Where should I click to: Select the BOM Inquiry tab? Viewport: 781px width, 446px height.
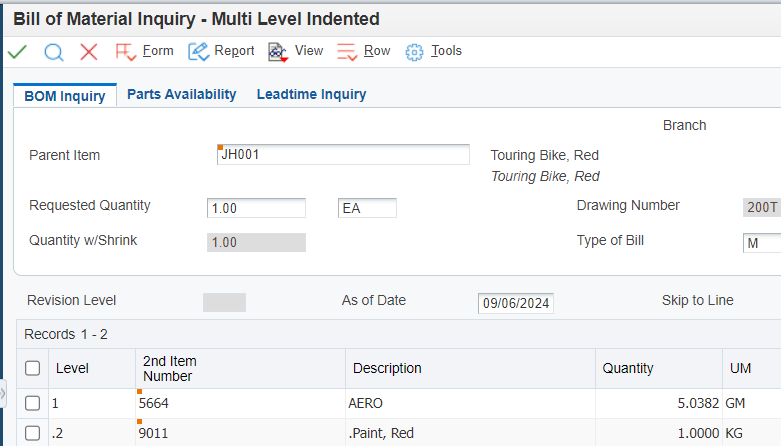coord(65,96)
